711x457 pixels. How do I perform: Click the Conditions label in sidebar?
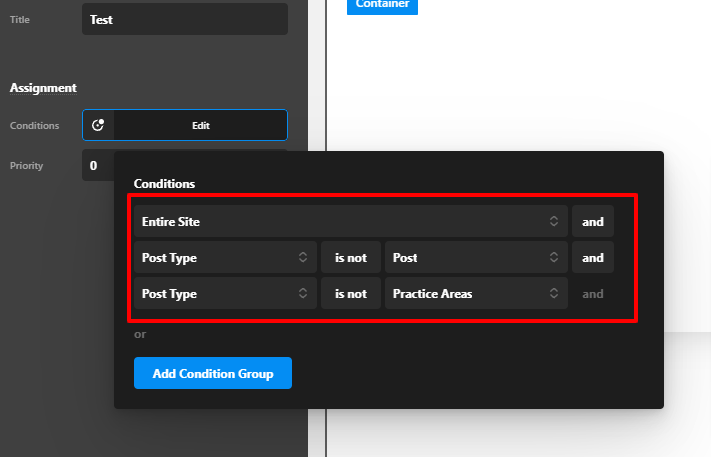point(34,125)
